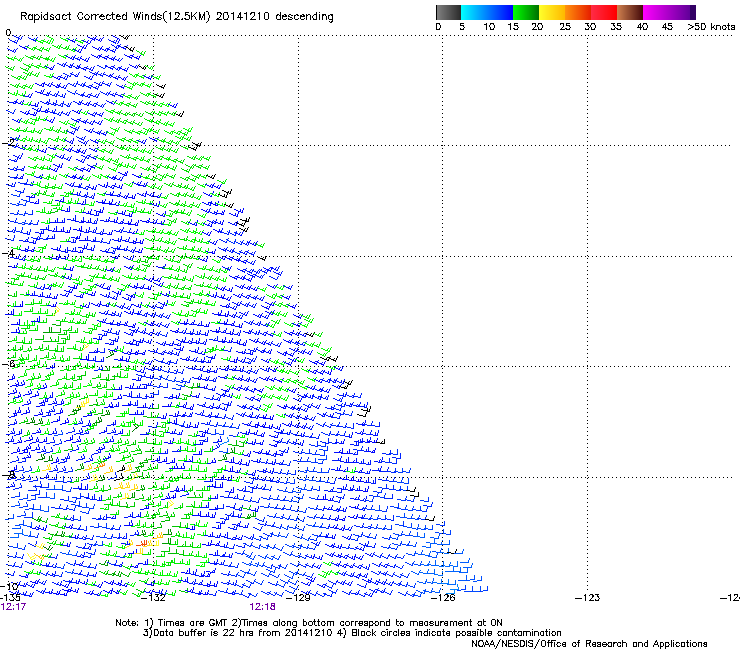This screenshot has height=650, width=740.
Task: Click the '10' label under the color bar
Action: click(489, 27)
